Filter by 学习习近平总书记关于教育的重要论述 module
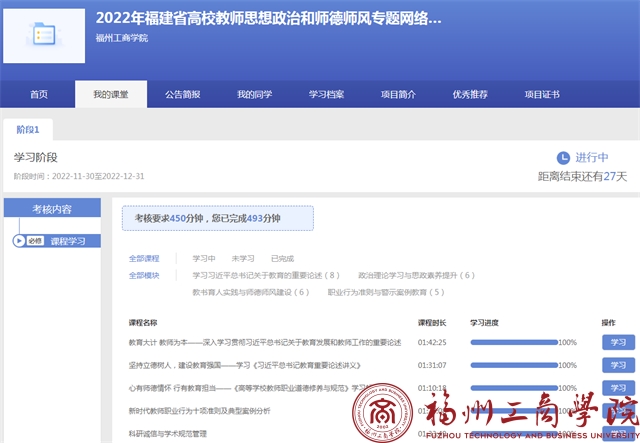The height and width of the screenshot is (443, 640). (266, 276)
